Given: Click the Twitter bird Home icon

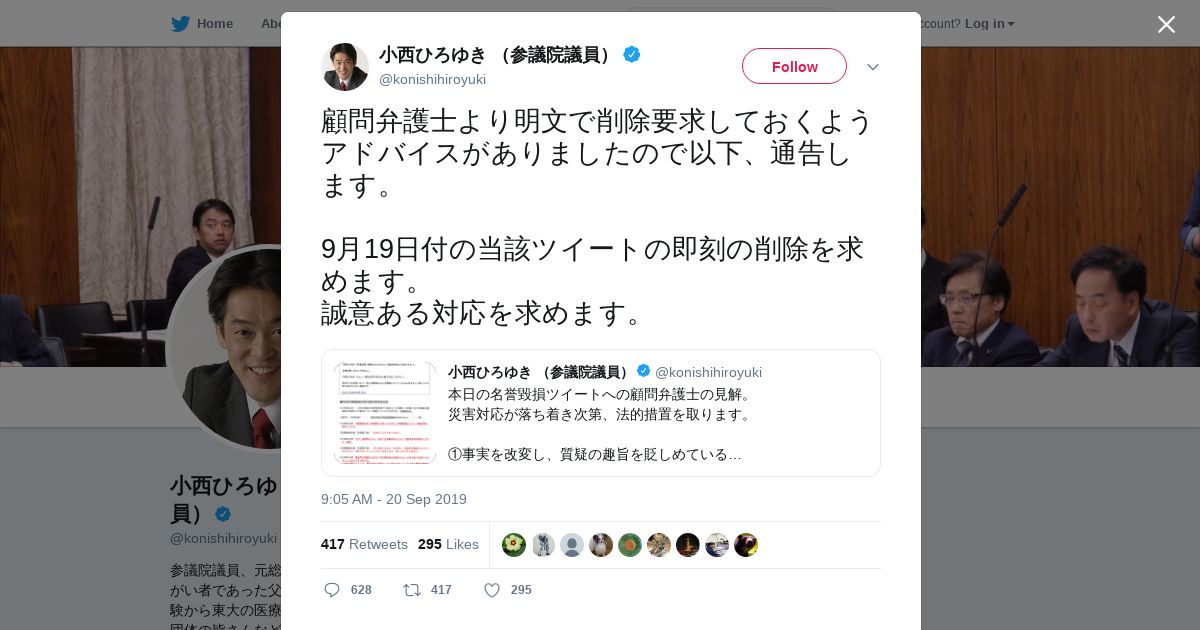Looking at the screenshot, I should (180, 23).
